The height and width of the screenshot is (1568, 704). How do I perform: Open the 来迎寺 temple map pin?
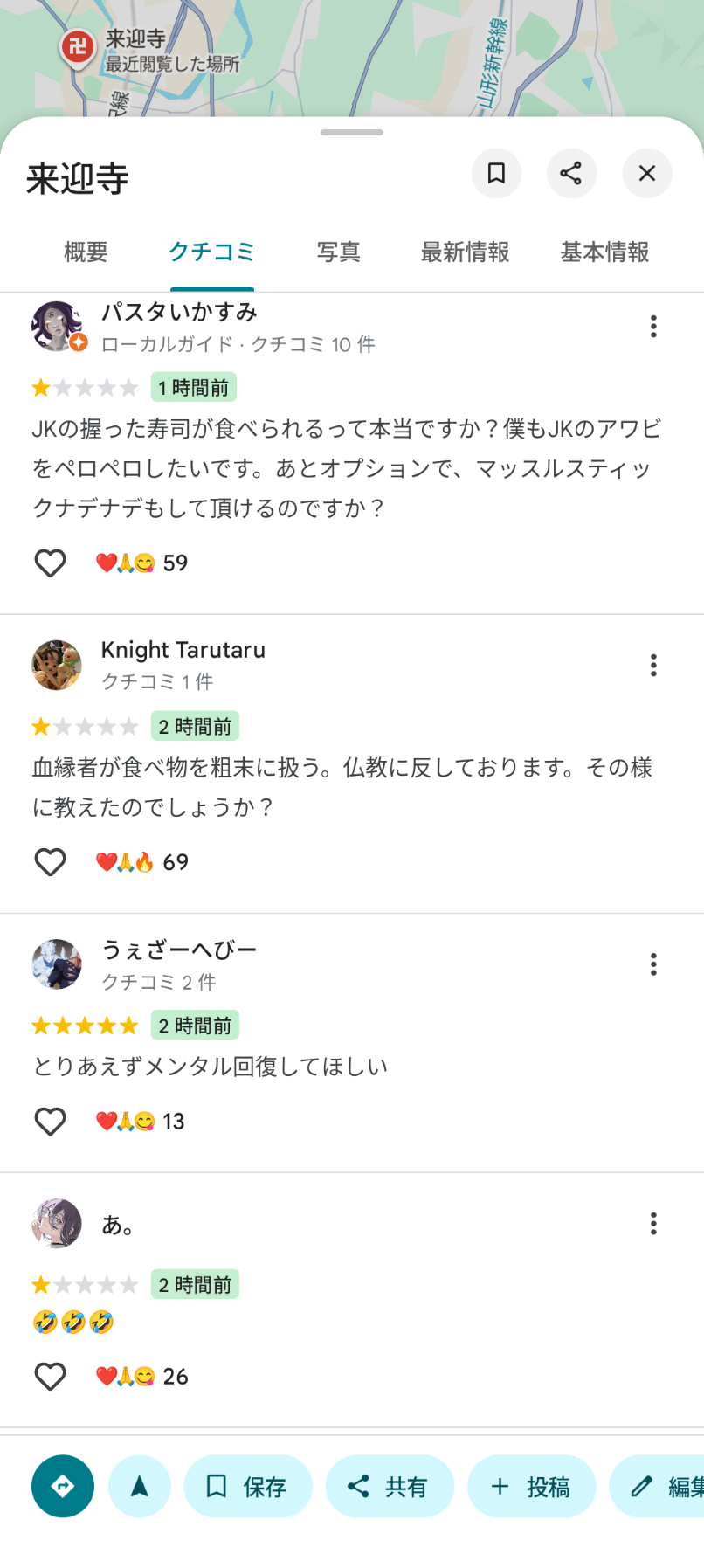coord(78,46)
